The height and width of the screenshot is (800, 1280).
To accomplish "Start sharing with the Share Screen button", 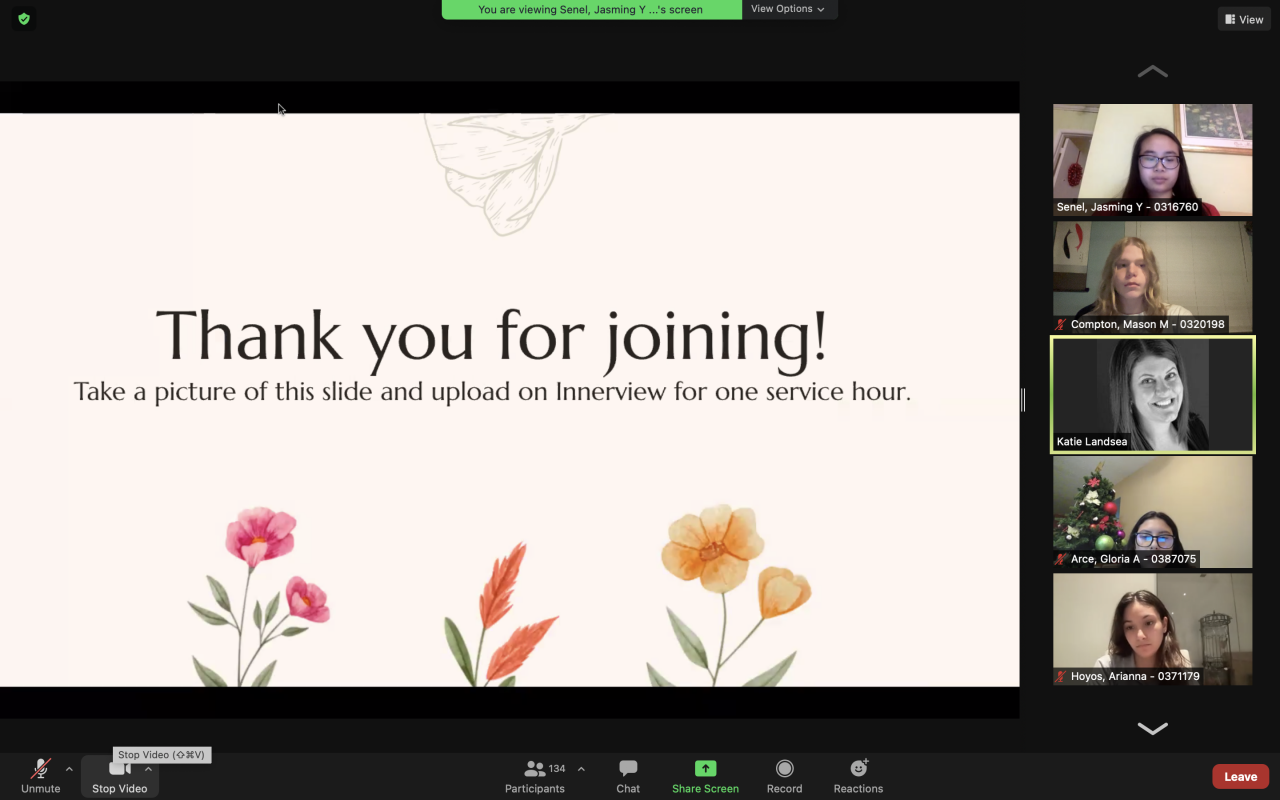I will (x=705, y=776).
